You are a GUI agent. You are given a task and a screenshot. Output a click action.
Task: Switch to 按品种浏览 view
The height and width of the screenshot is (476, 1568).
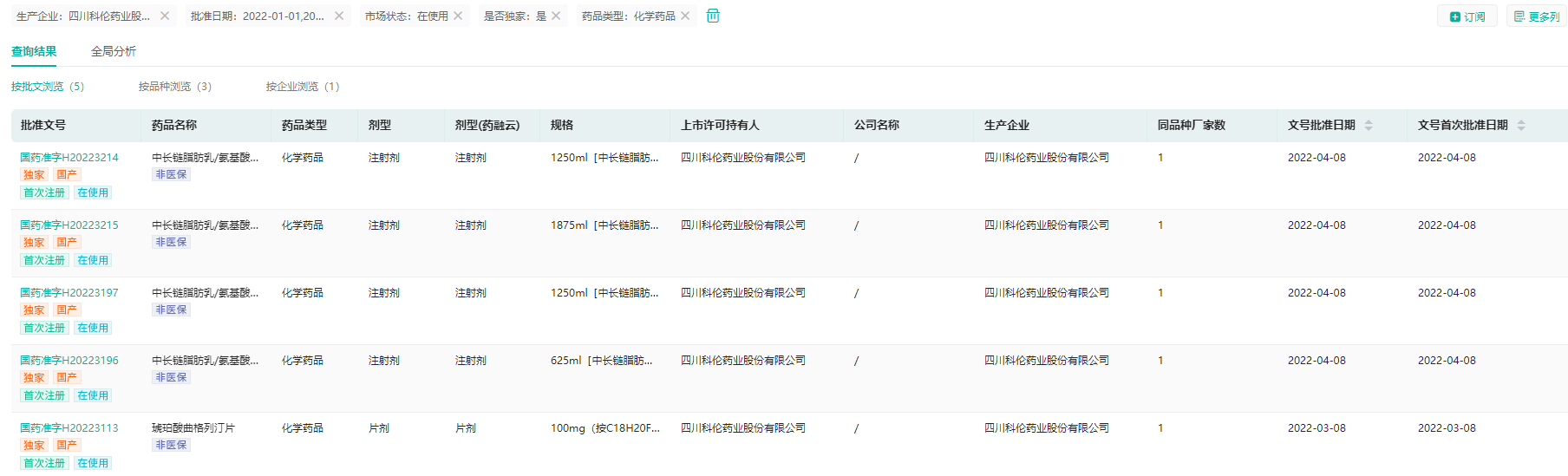174,87
